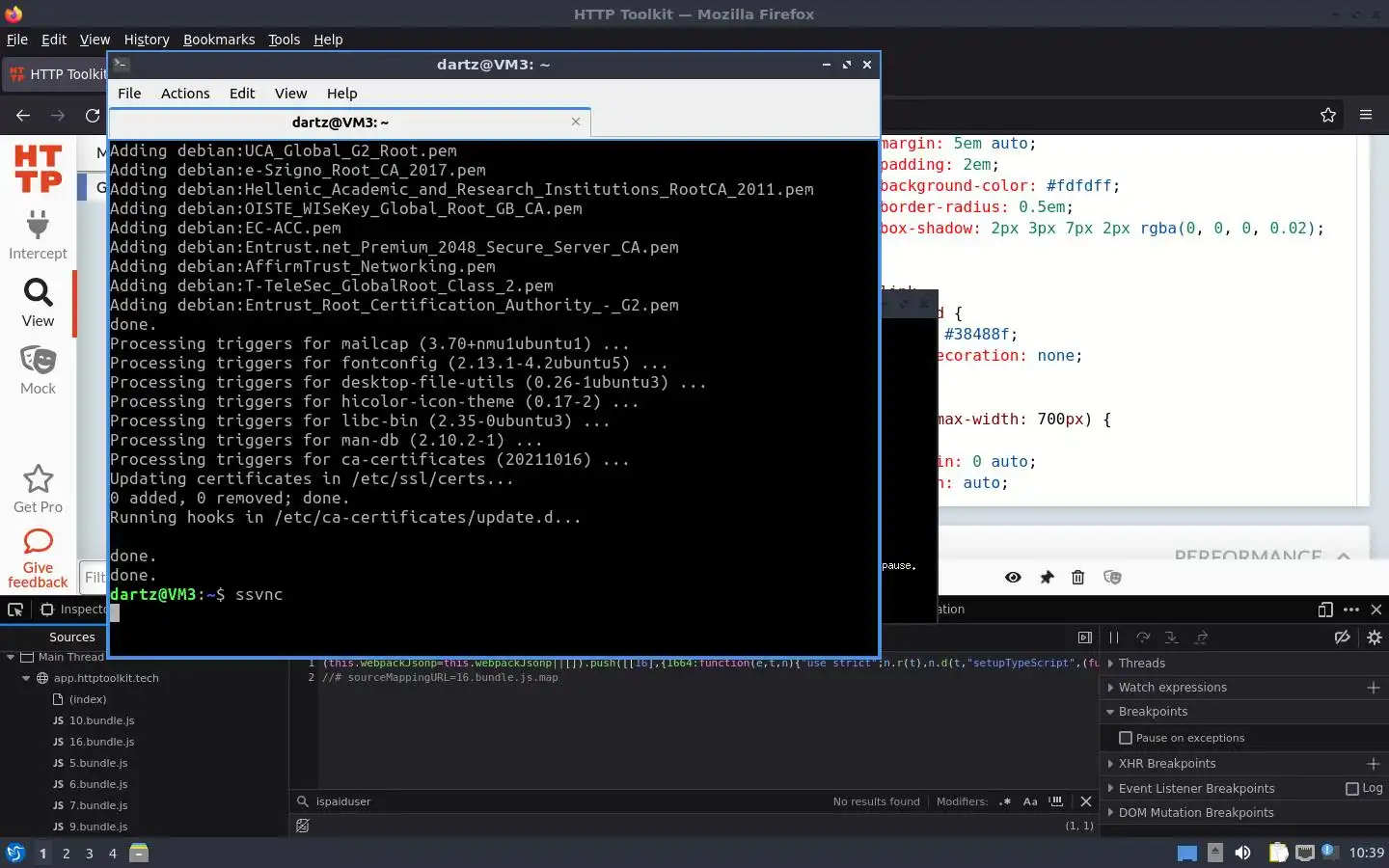The height and width of the screenshot is (868, 1389).
Task: Open the volume control in system tray
Action: point(1243,853)
